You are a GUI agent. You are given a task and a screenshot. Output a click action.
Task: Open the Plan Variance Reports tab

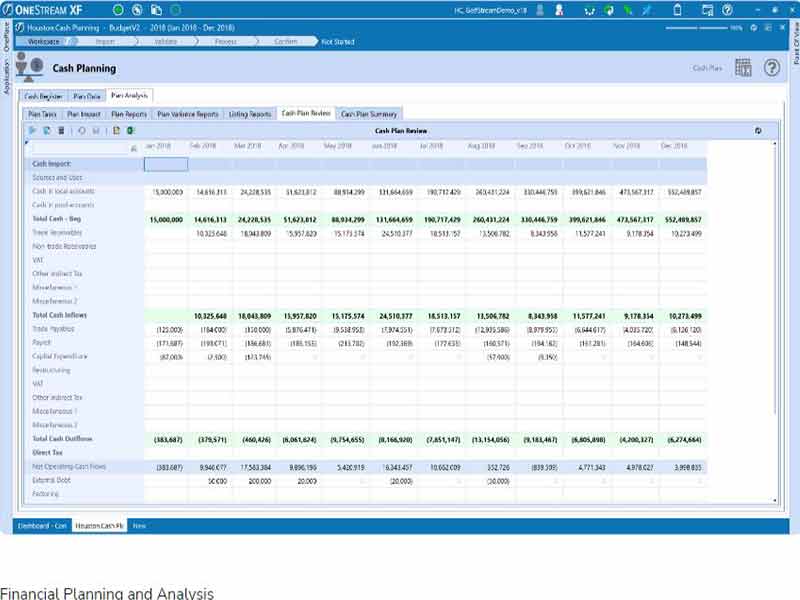(188, 114)
